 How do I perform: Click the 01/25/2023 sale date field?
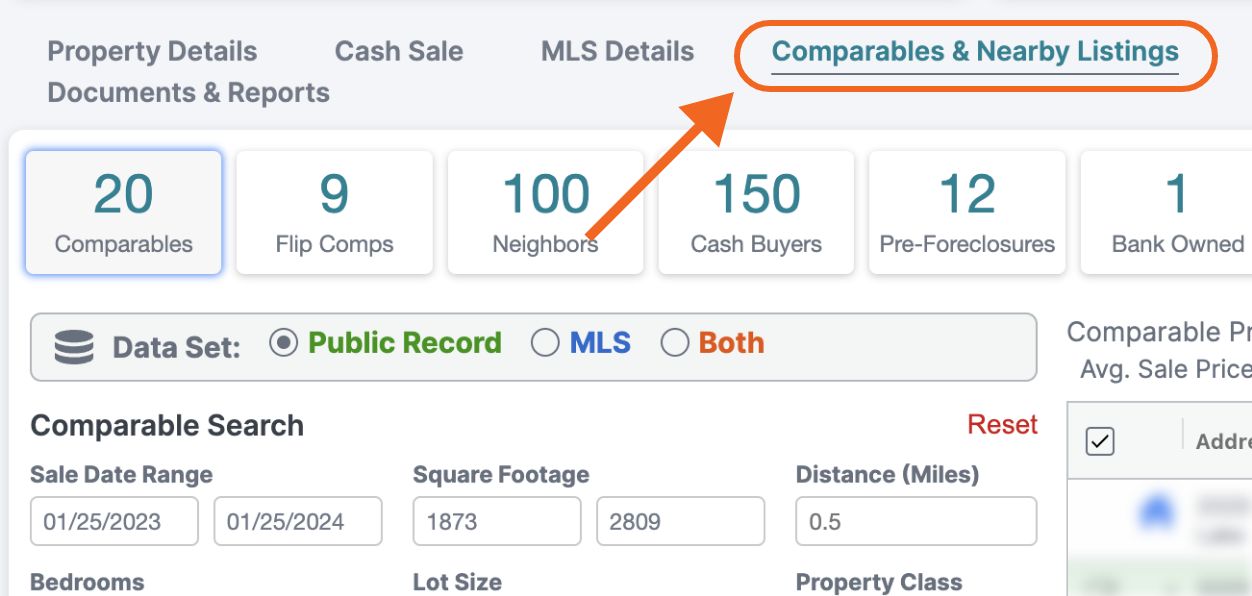tap(113, 521)
